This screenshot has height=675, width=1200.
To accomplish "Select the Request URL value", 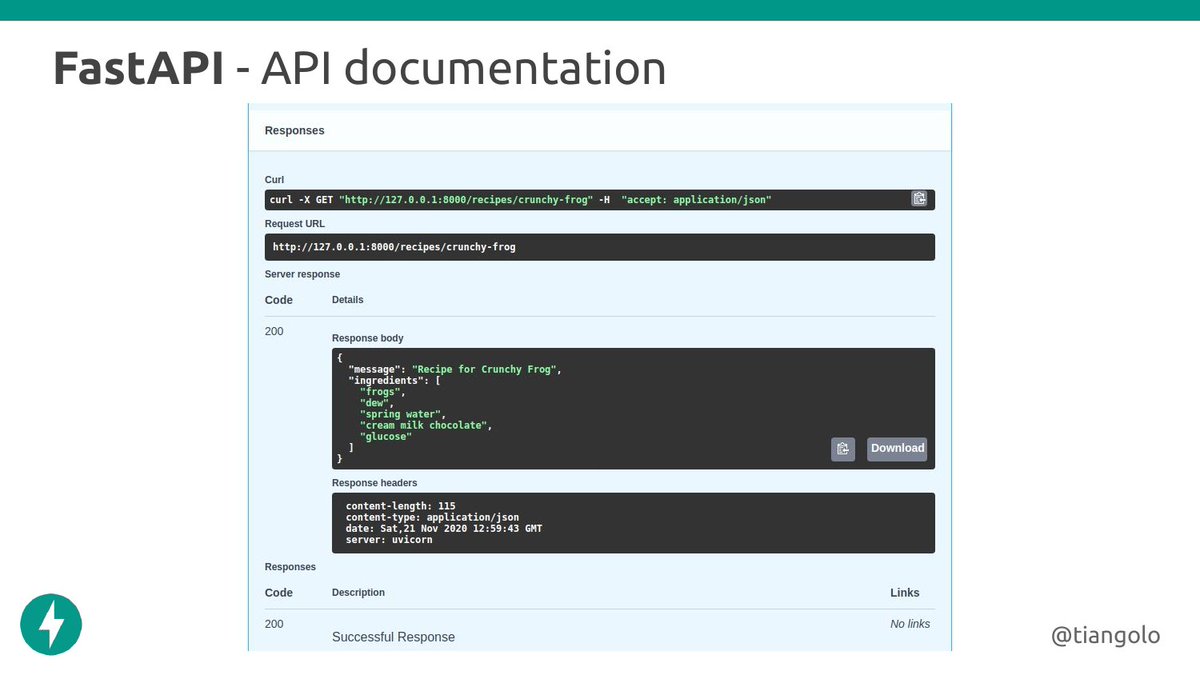I will (x=394, y=246).
